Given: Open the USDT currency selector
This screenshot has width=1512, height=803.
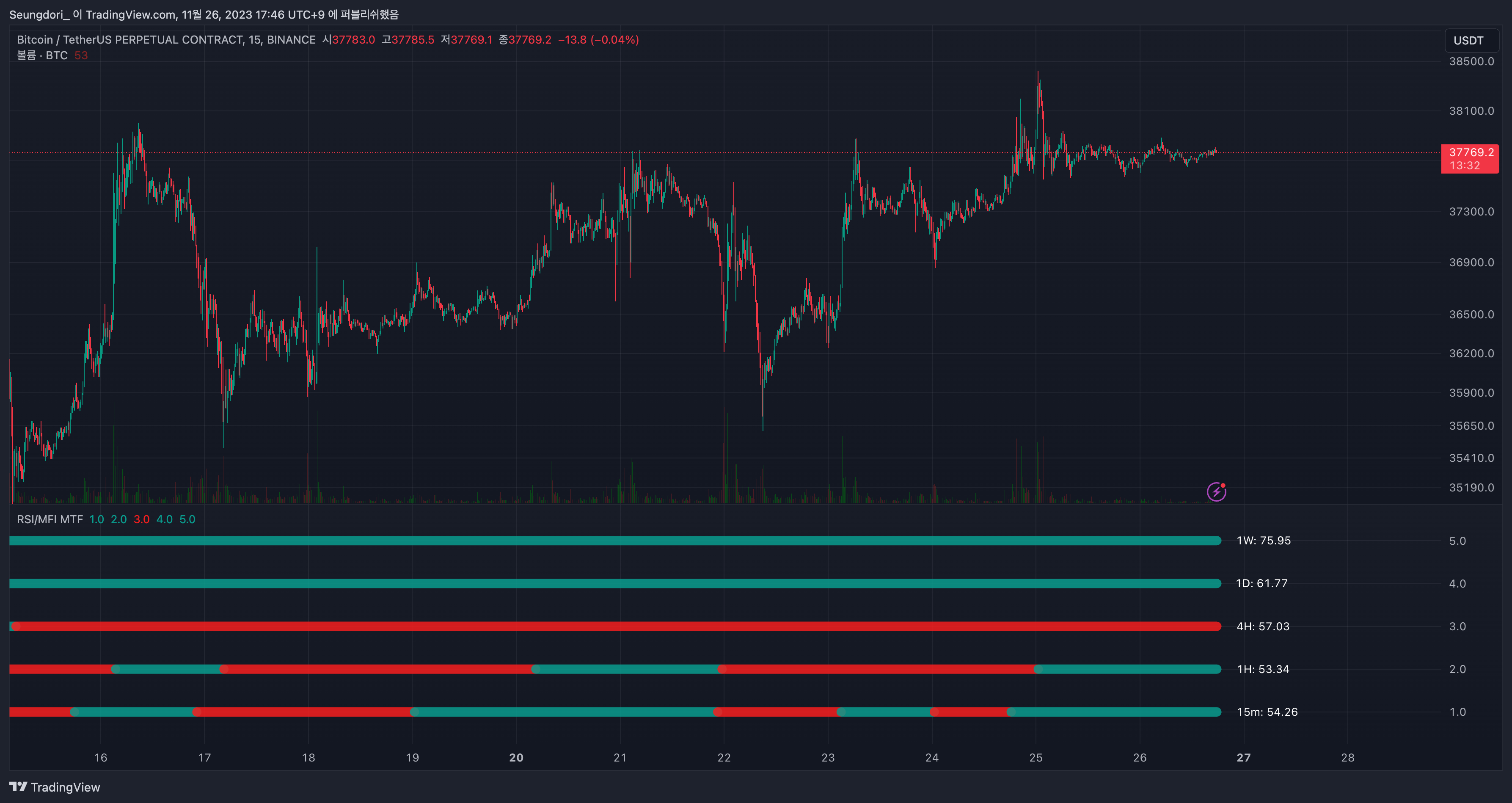Looking at the screenshot, I should [x=1471, y=41].
